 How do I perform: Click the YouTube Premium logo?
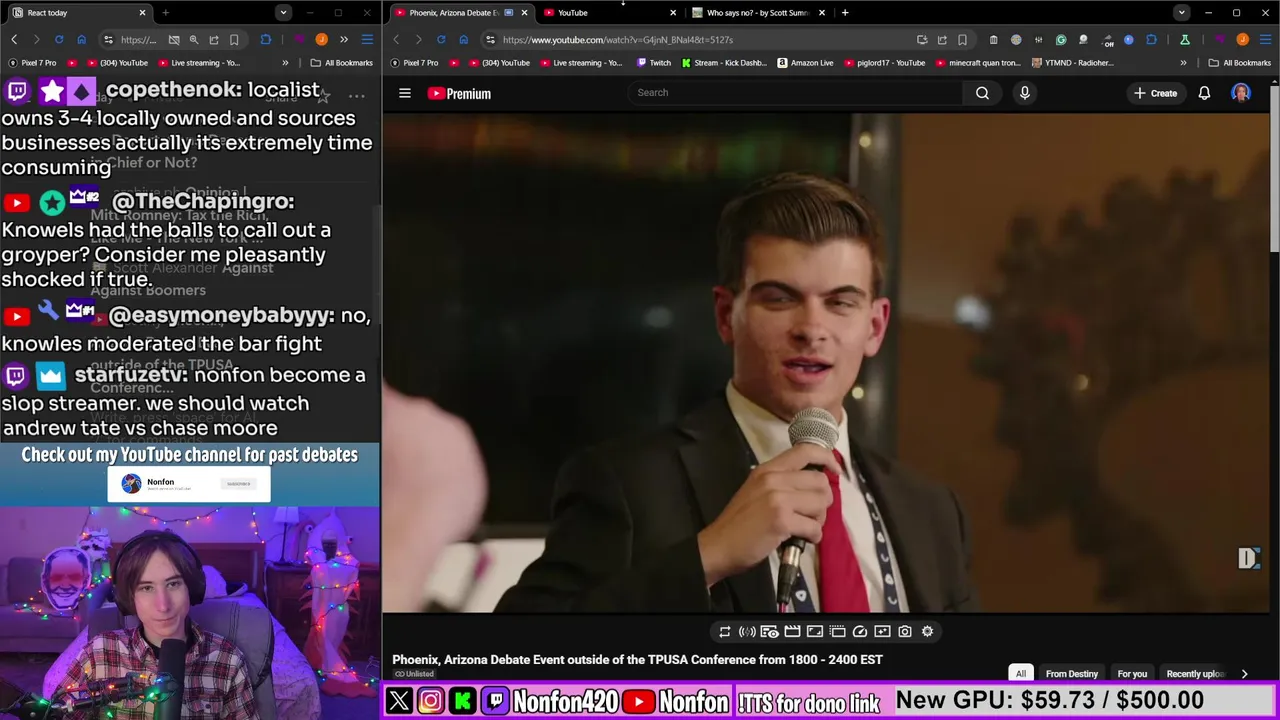(459, 93)
